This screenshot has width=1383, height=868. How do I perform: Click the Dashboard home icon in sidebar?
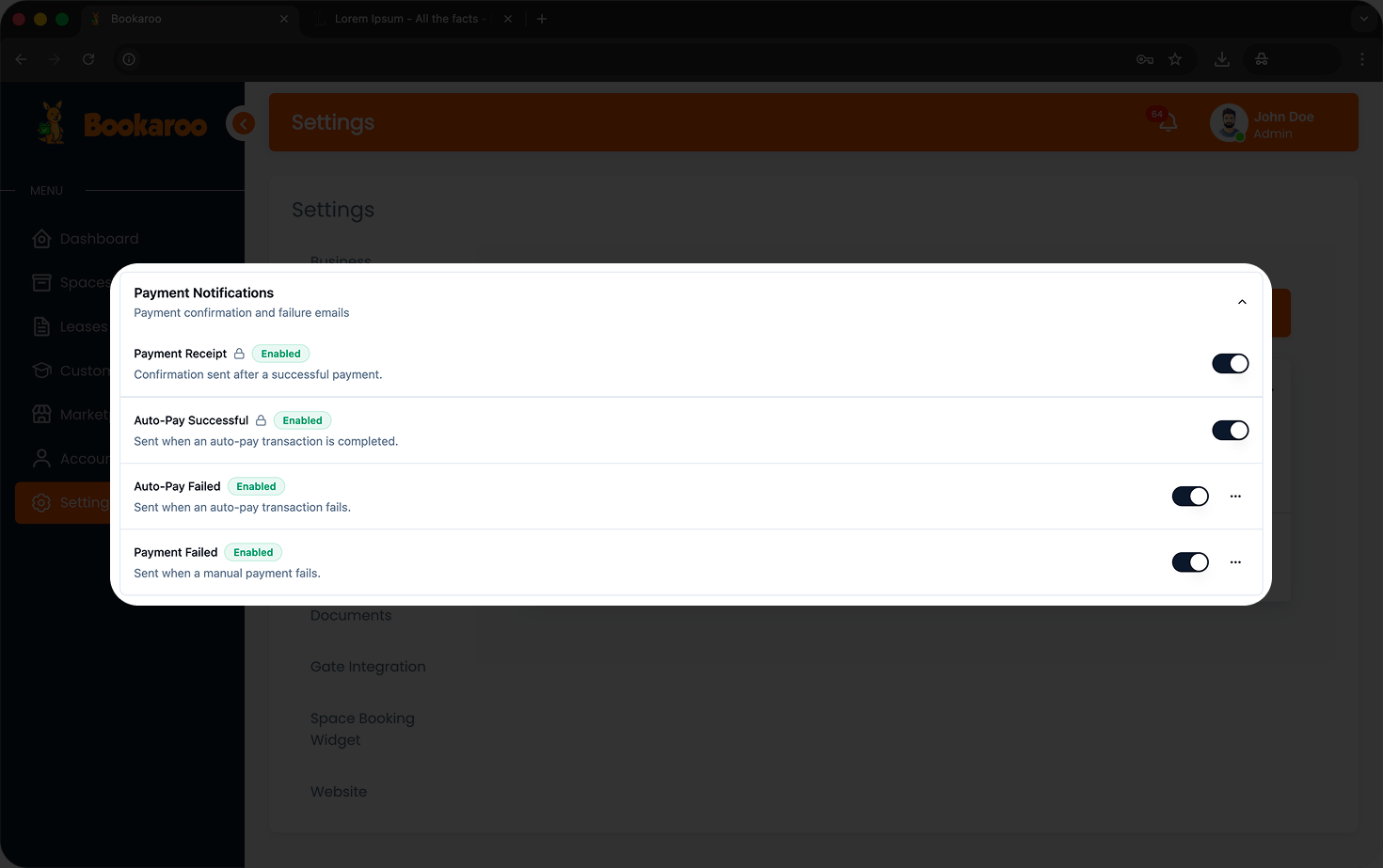pyautogui.click(x=41, y=239)
